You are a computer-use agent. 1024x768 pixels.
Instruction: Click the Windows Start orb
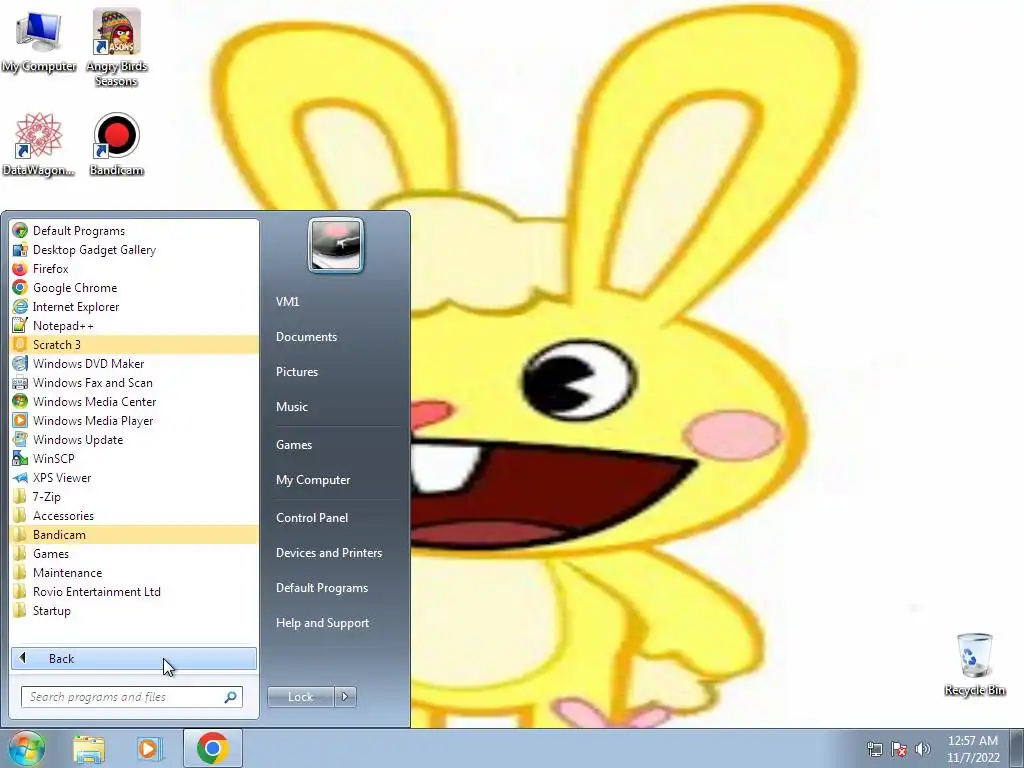26,748
